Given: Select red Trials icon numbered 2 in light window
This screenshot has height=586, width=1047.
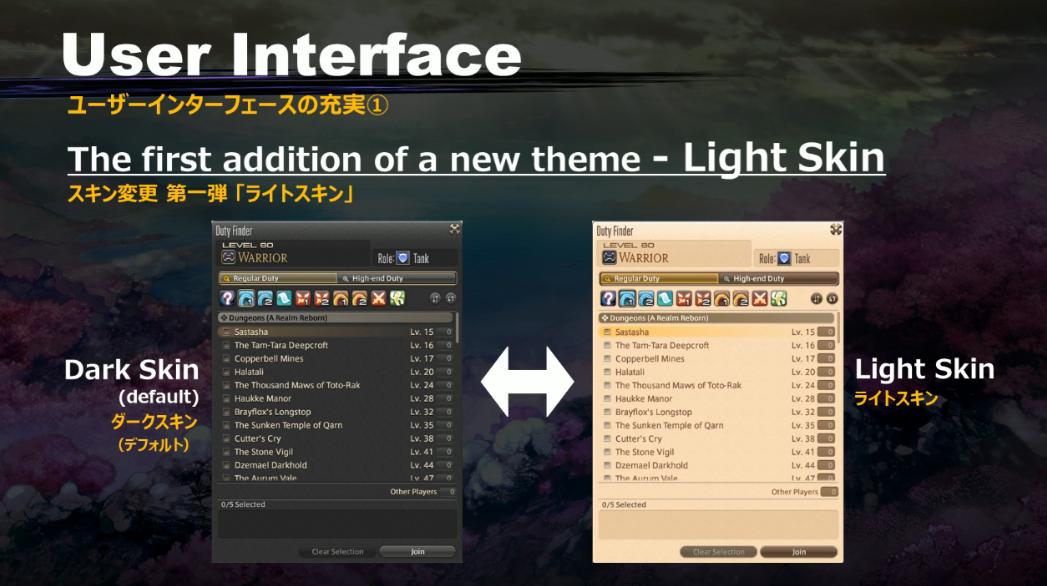Looking at the screenshot, I should point(702,298).
